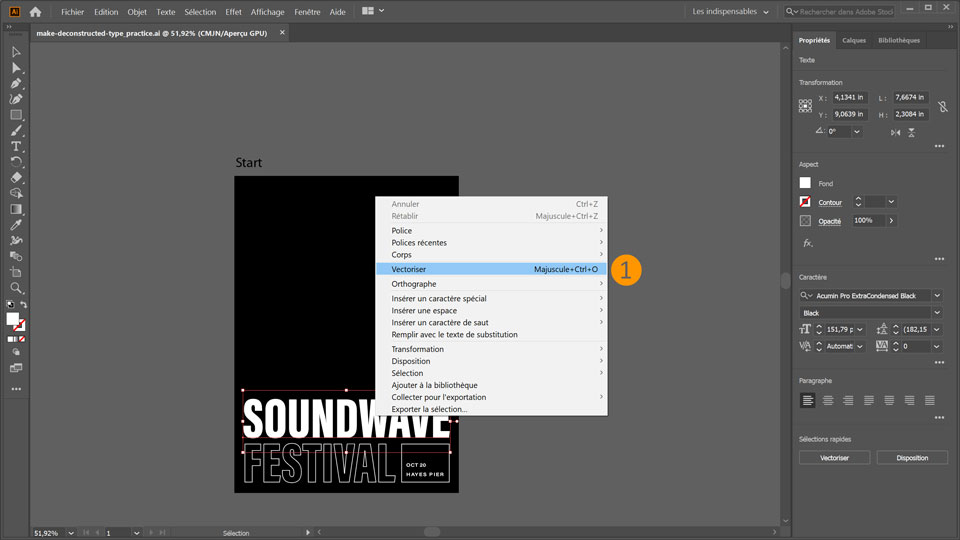Click the Disposition quick action button
Viewport: 960px width, 540px height.
[x=912, y=458]
